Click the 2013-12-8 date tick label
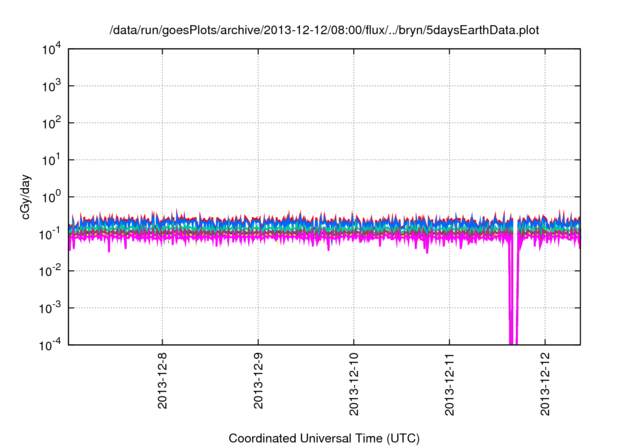The image size is (640, 448). tap(162, 381)
